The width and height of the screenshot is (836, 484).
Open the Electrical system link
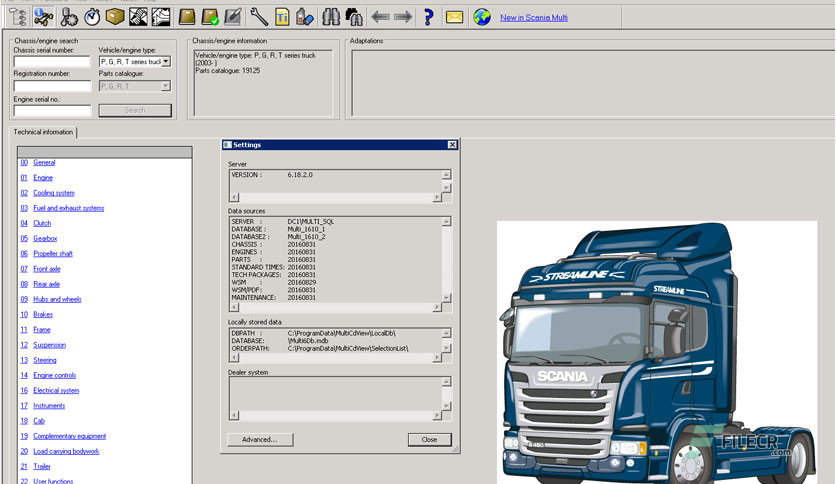coord(56,390)
